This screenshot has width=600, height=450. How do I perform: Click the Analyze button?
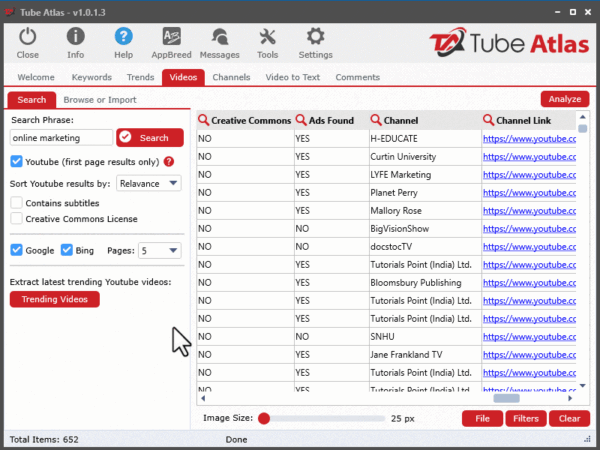click(565, 99)
